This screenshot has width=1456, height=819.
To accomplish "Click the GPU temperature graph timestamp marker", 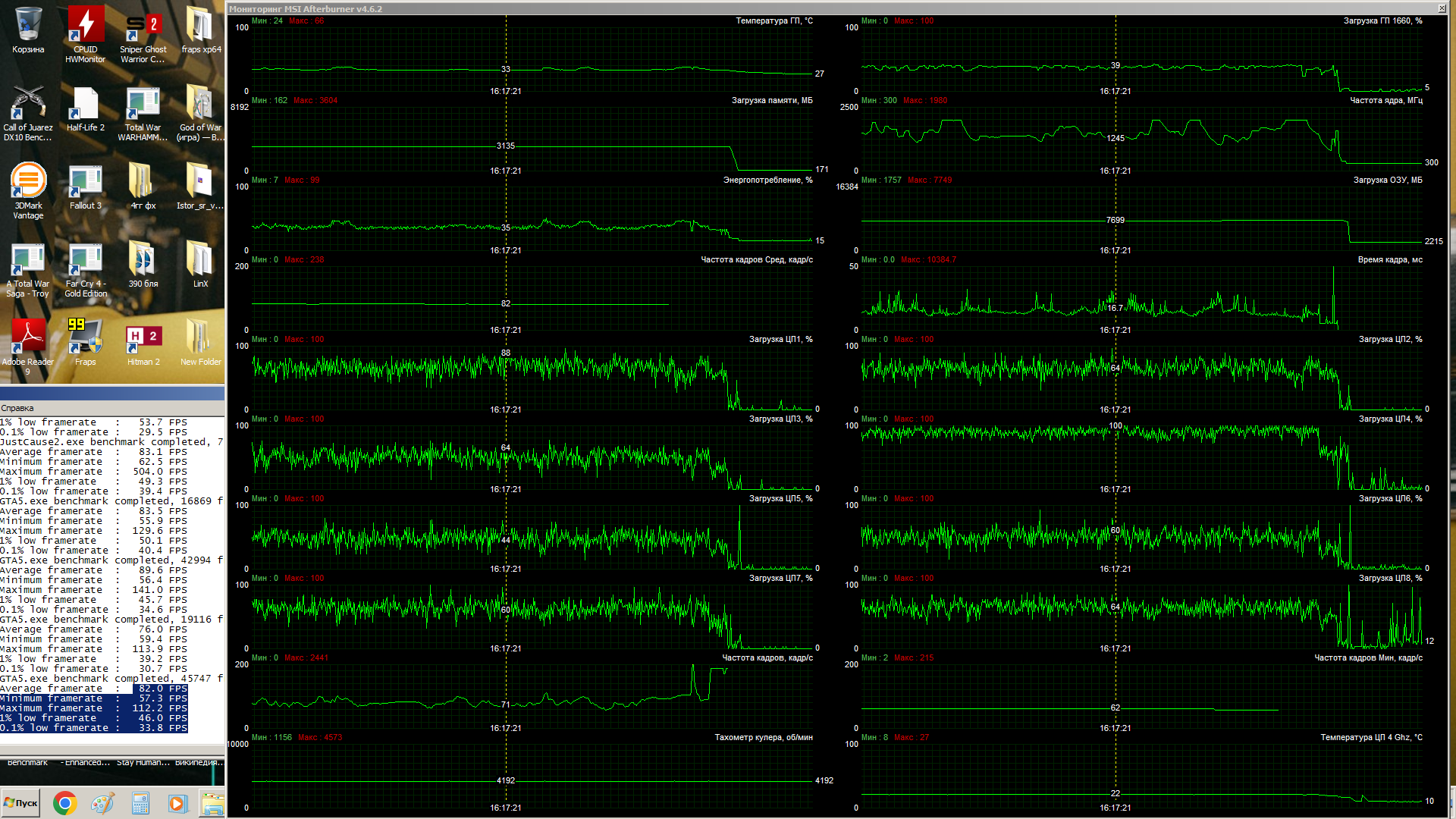I will pos(505,91).
